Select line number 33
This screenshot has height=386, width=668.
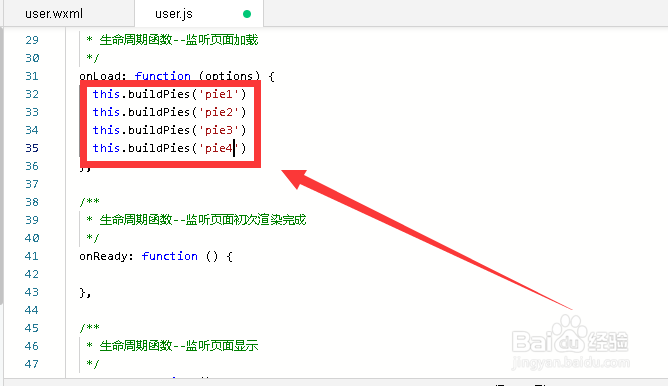[x=32, y=112]
